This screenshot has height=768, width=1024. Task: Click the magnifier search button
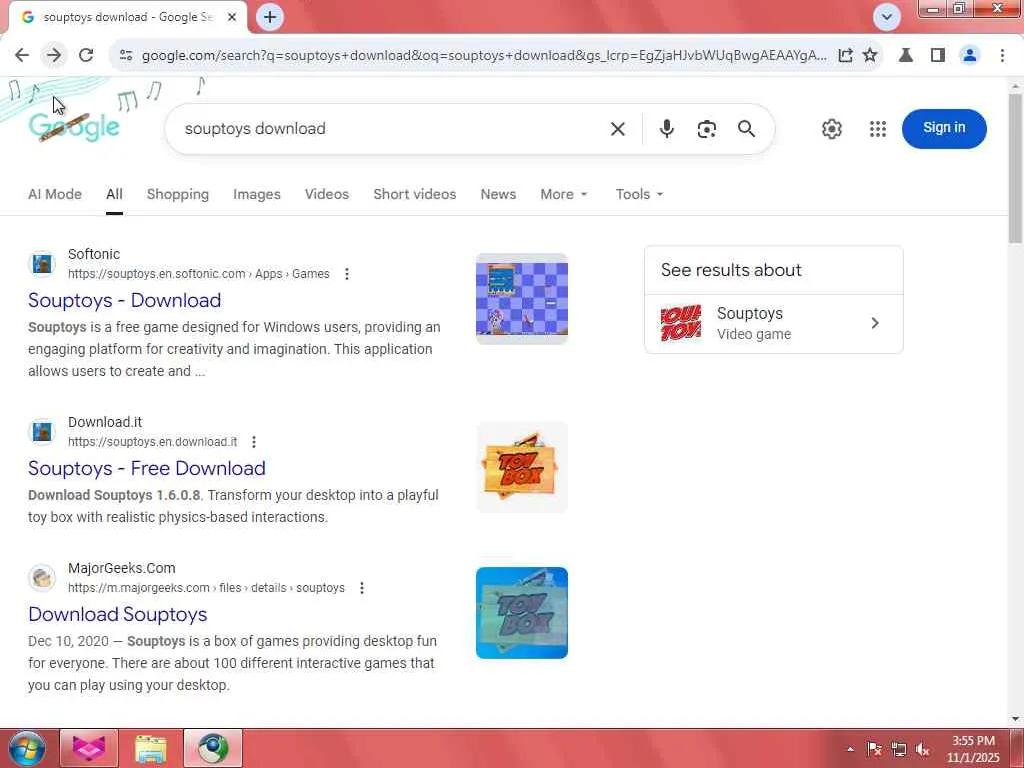pos(746,129)
